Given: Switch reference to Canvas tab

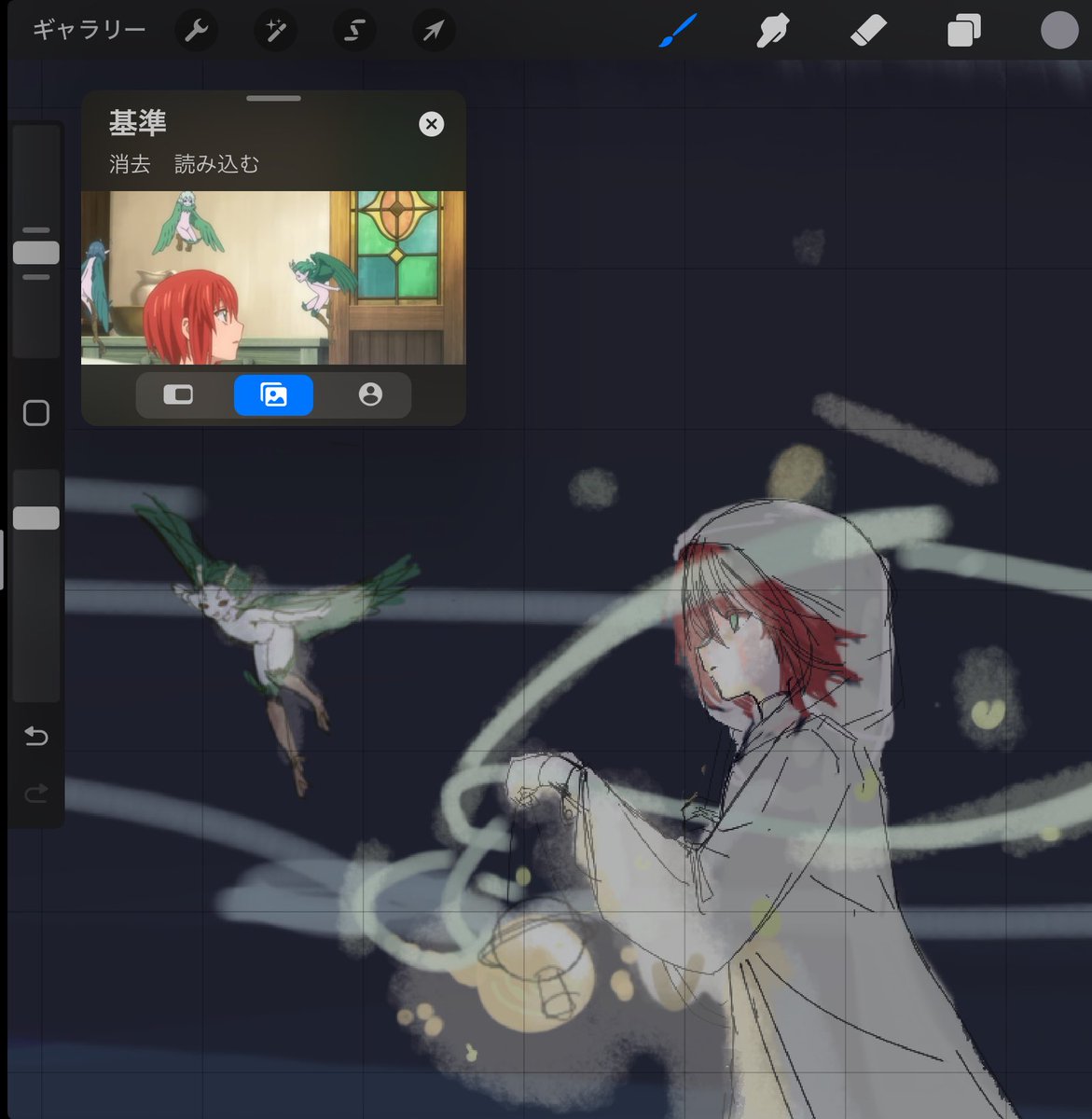Looking at the screenshot, I should [178, 395].
